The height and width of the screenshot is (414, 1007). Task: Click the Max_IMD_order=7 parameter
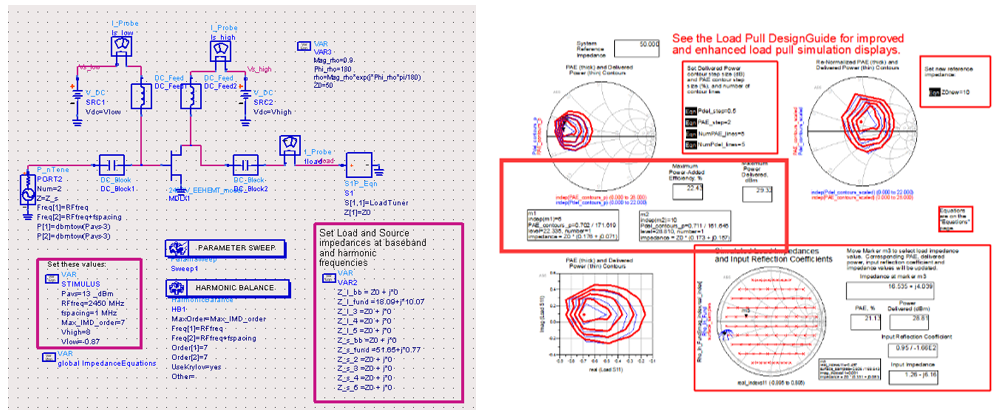click(x=93, y=322)
